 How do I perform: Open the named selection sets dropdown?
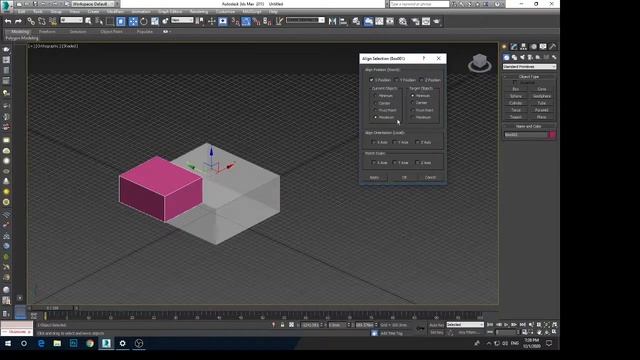(x=305, y=20)
